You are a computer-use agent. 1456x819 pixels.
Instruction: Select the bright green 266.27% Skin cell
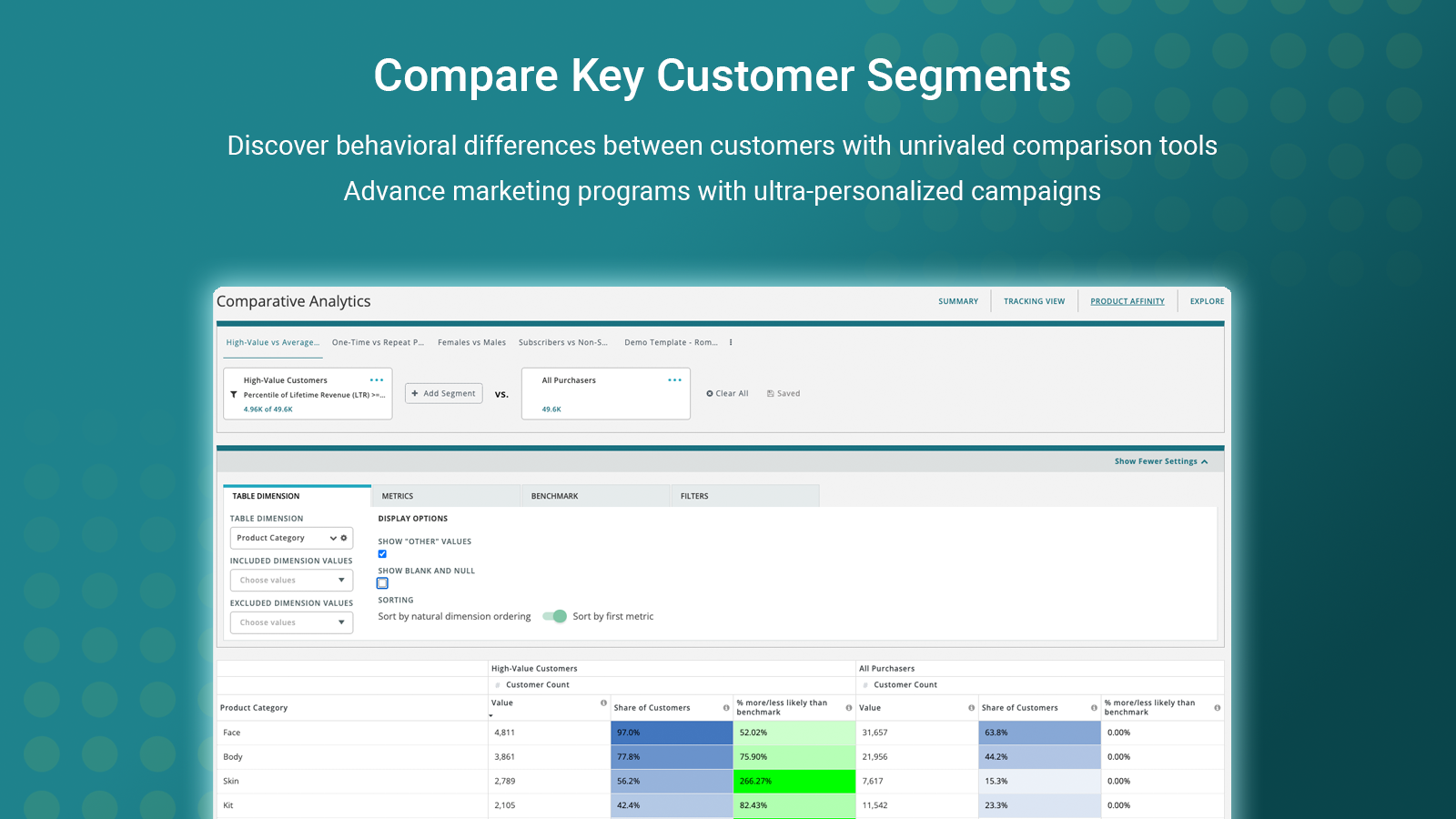[793, 781]
